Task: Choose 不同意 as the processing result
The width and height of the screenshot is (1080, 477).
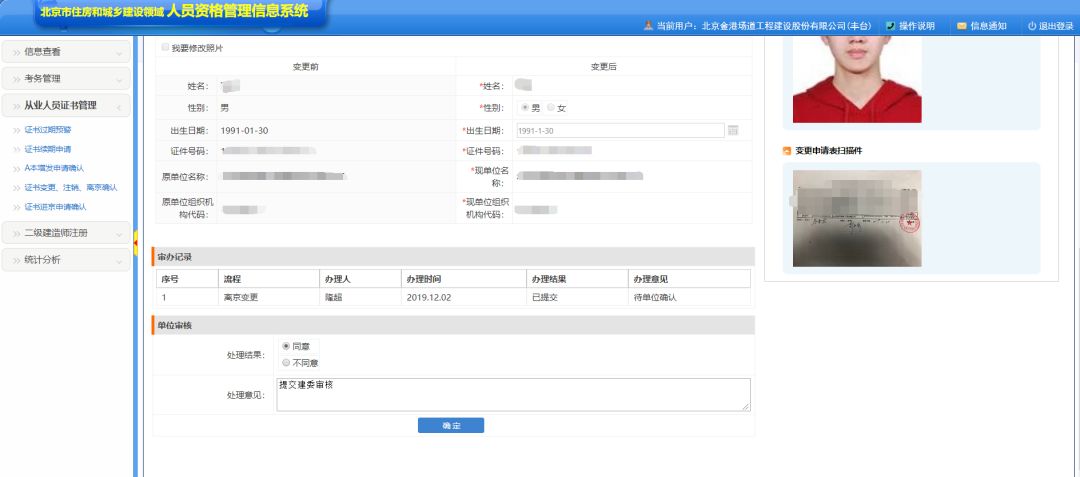Action: (287, 362)
